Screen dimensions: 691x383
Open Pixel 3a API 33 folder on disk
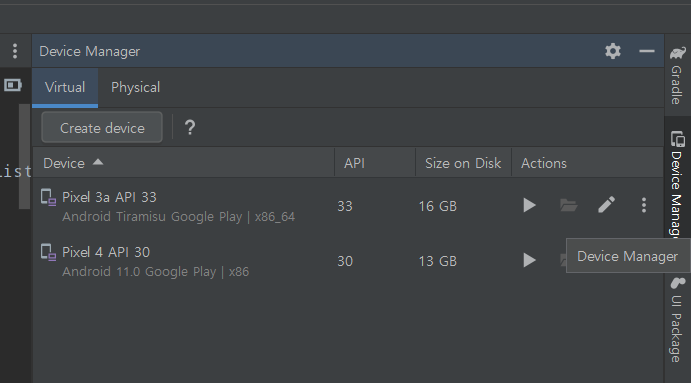[568, 205]
